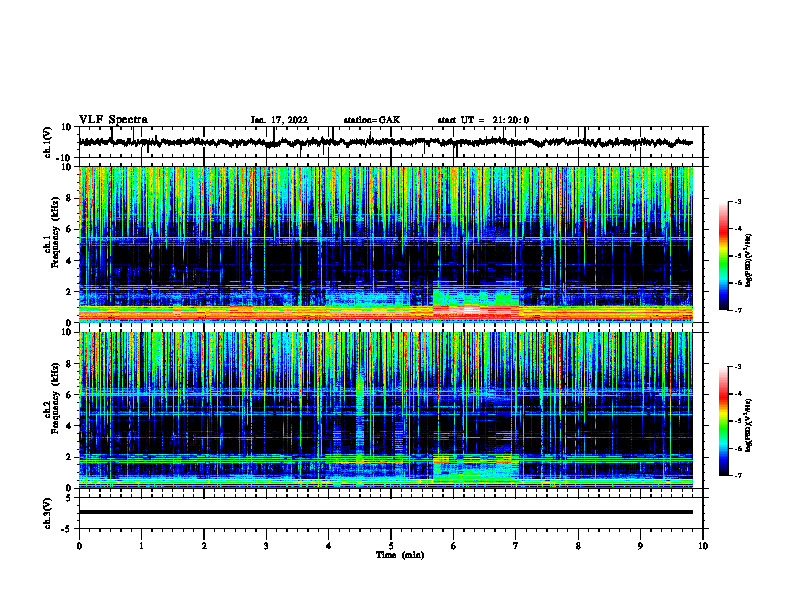Click the "ch.1(V)" waveform axis label

coord(47,142)
